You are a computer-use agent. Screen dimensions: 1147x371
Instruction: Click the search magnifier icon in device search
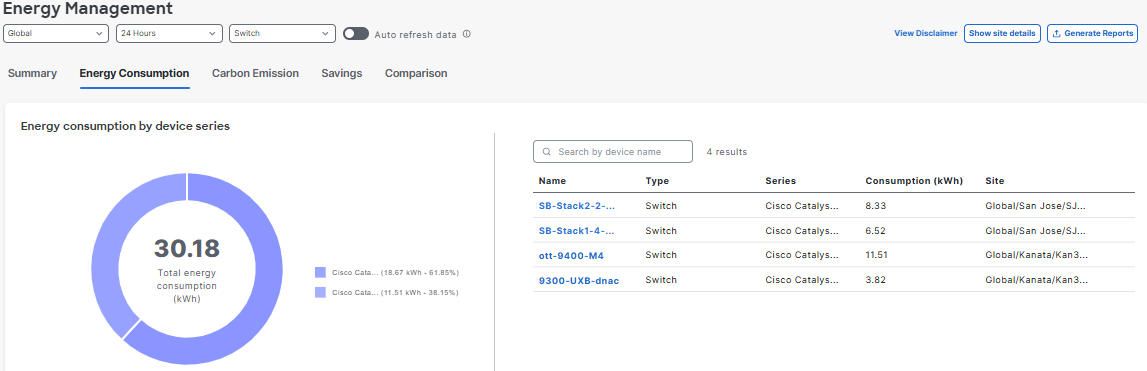(546, 152)
